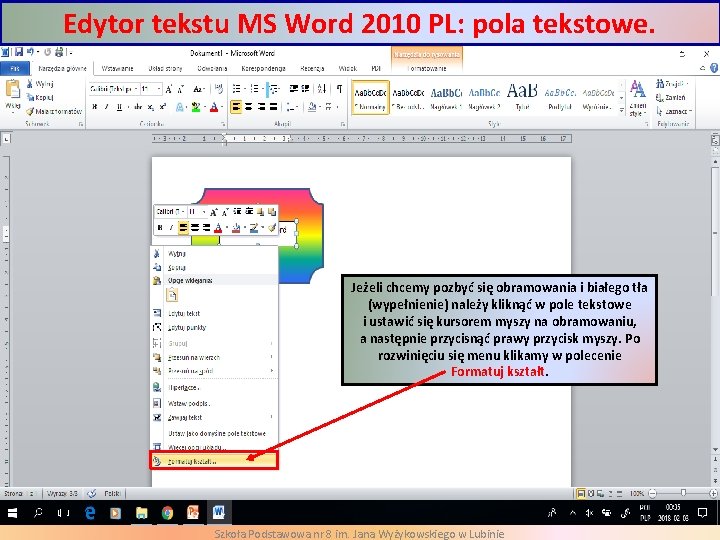Click the numbered list button in the ribbon
This screenshot has height=540, width=720.
coord(254,88)
